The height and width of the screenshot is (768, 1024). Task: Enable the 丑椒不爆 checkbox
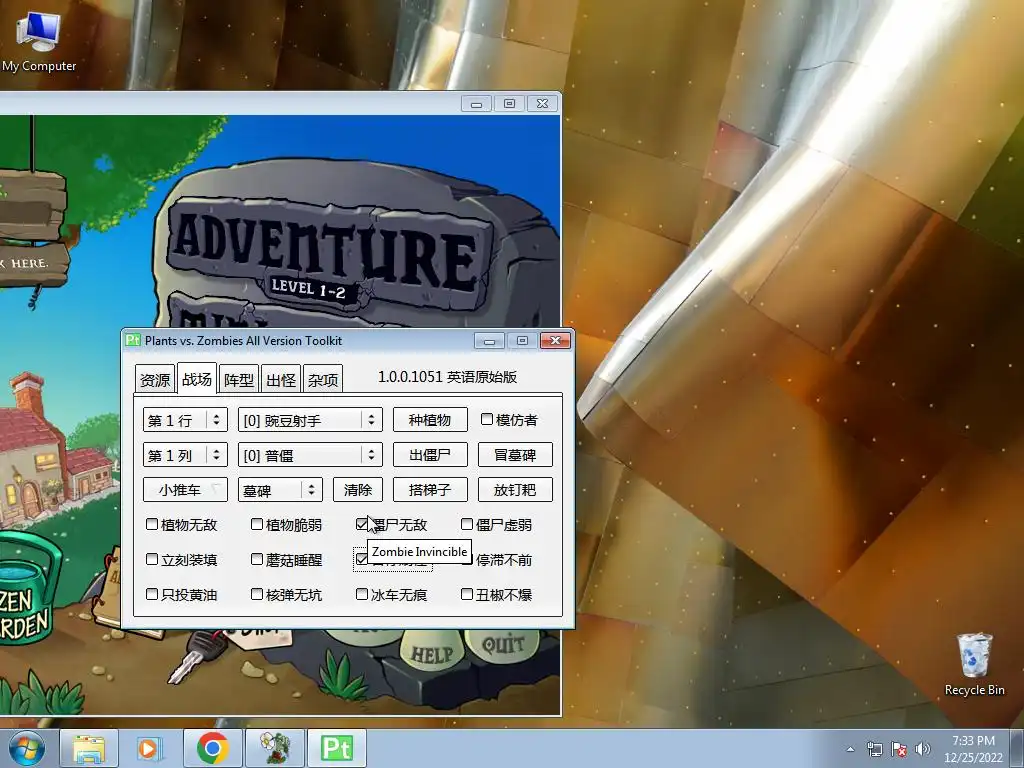point(466,594)
